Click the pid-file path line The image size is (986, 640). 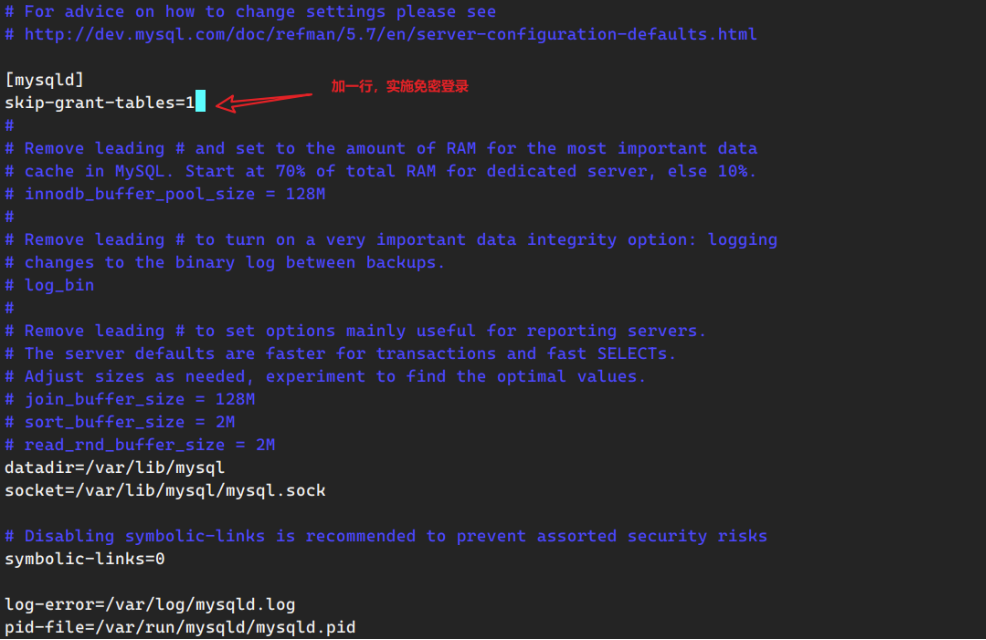click(x=180, y=628)
